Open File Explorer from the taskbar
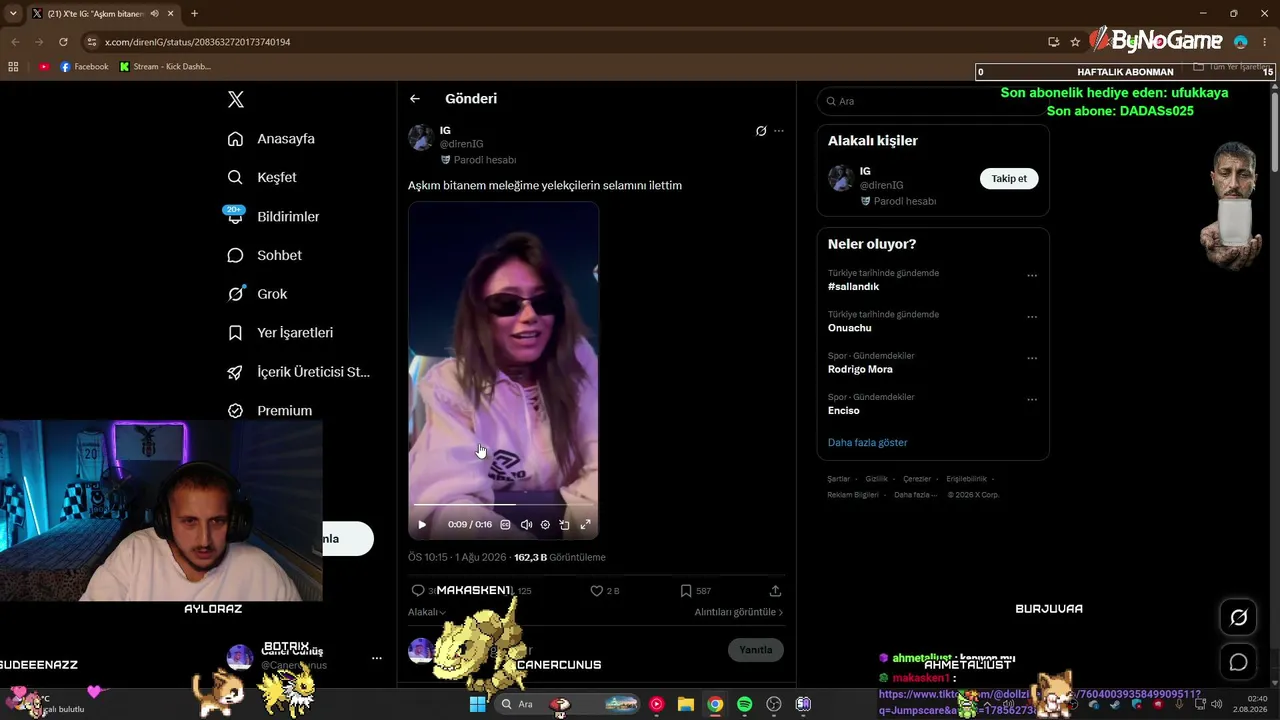 (686, 704)
